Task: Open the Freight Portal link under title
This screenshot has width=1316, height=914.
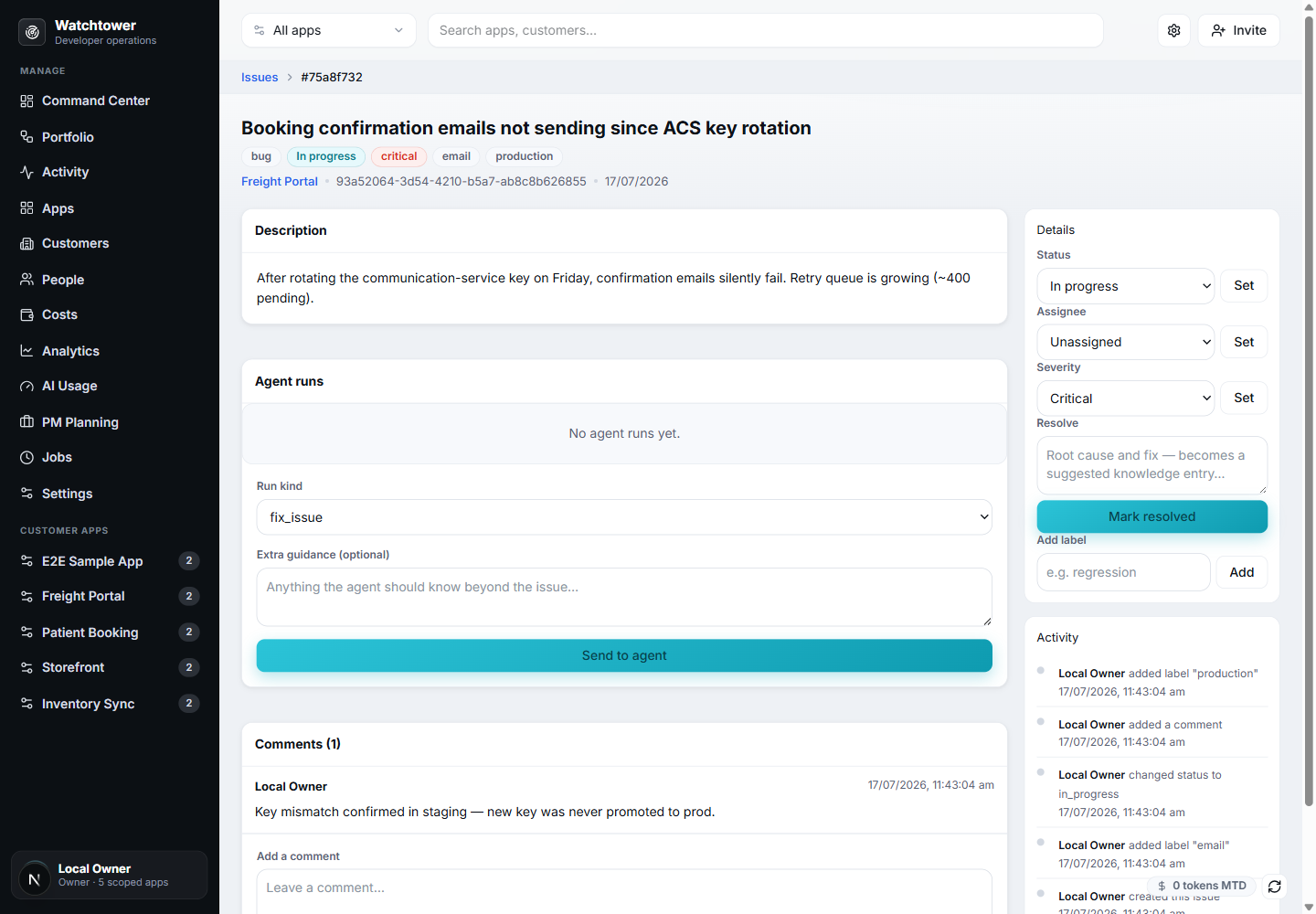Action: click(x=280, y=182)
